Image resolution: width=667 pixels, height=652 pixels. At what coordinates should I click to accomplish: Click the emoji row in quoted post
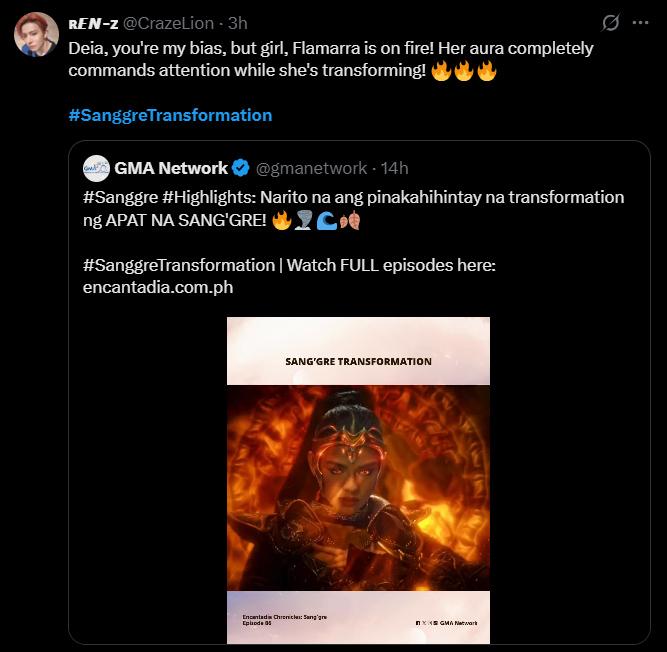click(316, 220)
